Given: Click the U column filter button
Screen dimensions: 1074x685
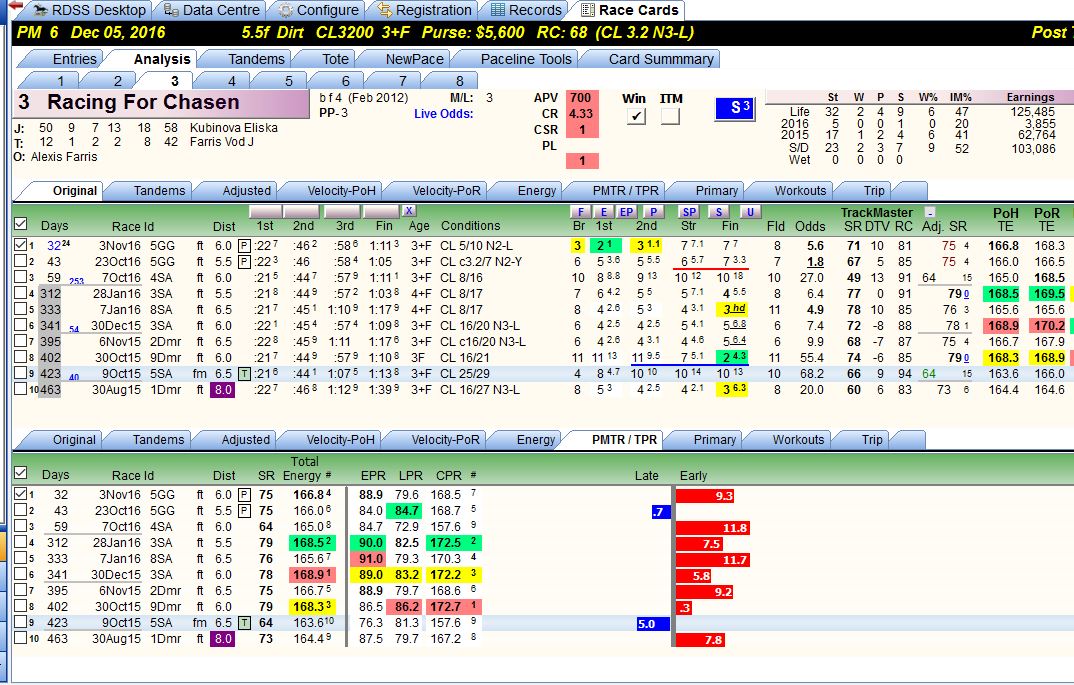Looking at the screenshot, I should (750, 212).
